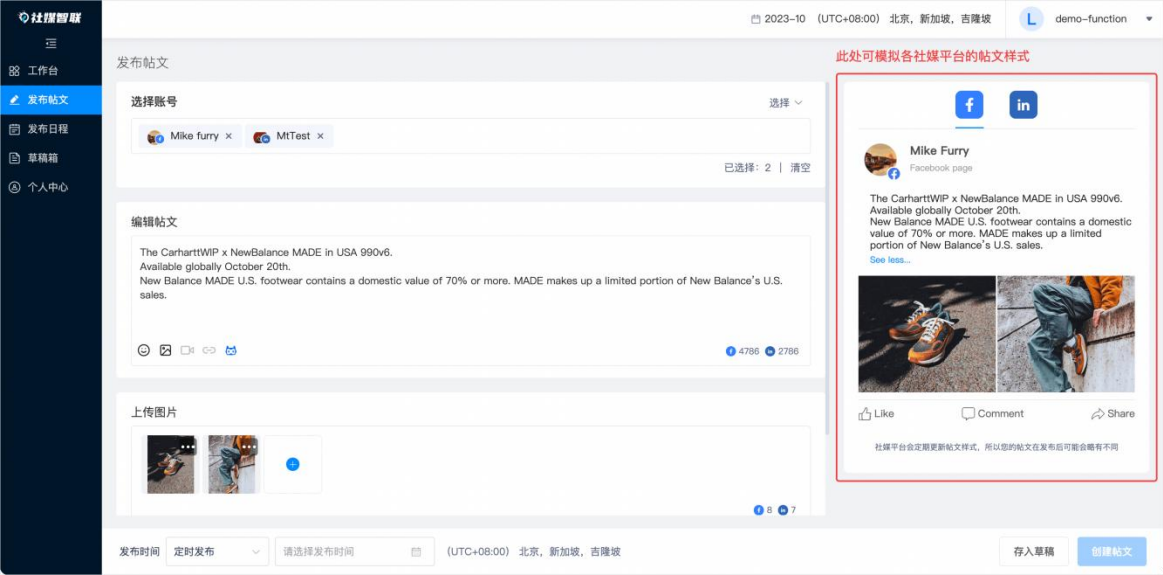Image resolution: width=1163 pixels, height=575 pixels.
Task: Open the three-dot menu on the sneaker image
Action: [x=187, y=446]
